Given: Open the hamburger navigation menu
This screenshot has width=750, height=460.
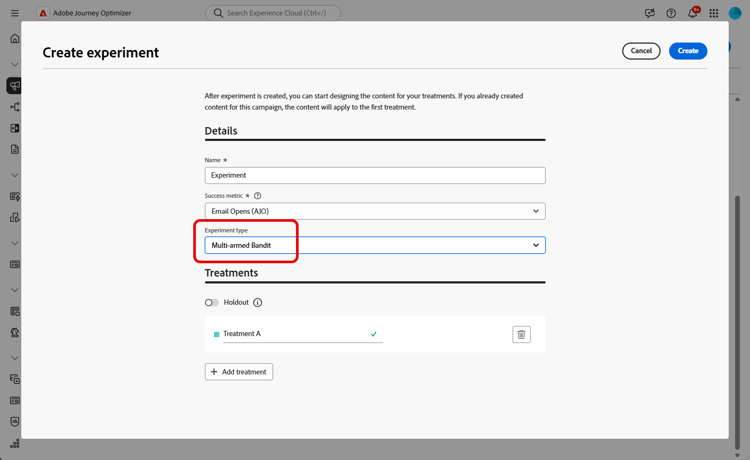Looking at the screenshot, I should pos(14,13).
